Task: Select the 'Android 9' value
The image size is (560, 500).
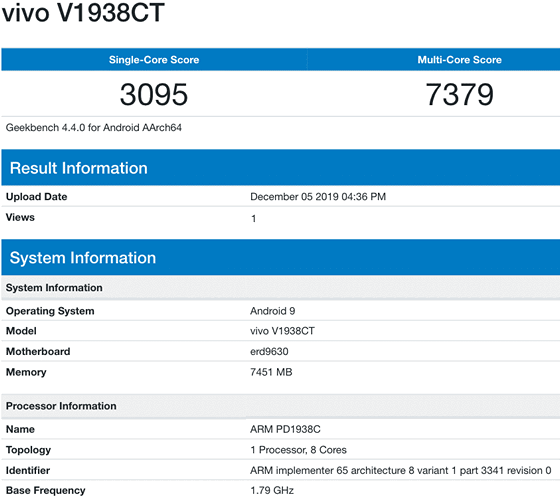Action: (272, 311)
